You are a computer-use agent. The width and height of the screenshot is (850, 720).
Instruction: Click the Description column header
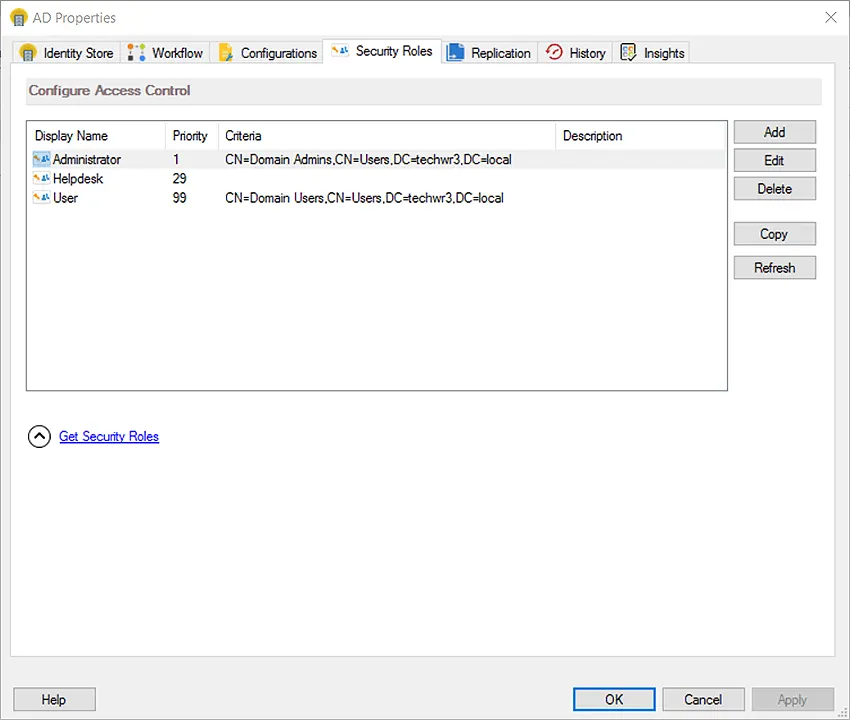[x=640, y=136]
